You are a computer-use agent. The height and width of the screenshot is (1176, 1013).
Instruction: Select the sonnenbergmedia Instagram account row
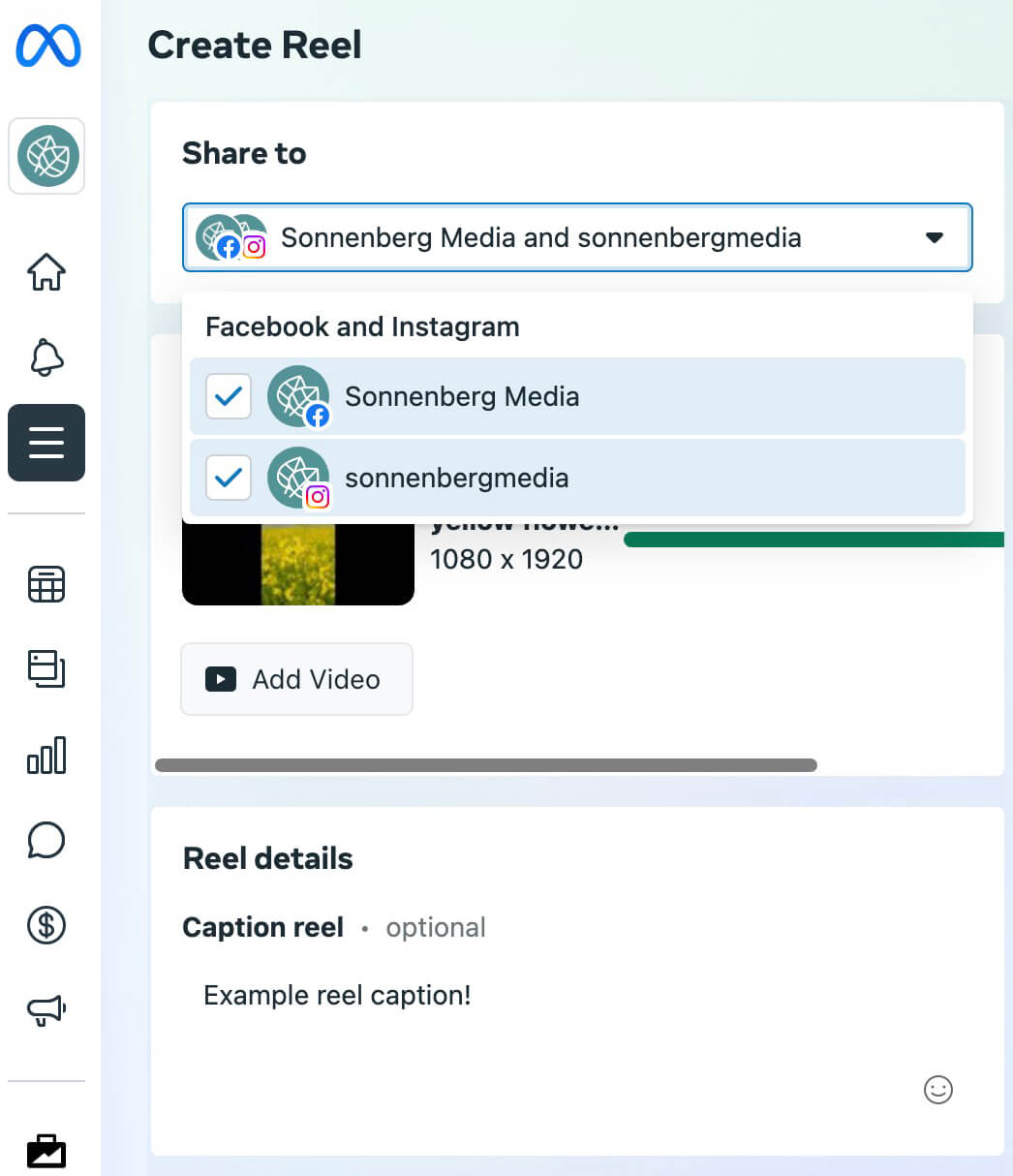[577, 478]
